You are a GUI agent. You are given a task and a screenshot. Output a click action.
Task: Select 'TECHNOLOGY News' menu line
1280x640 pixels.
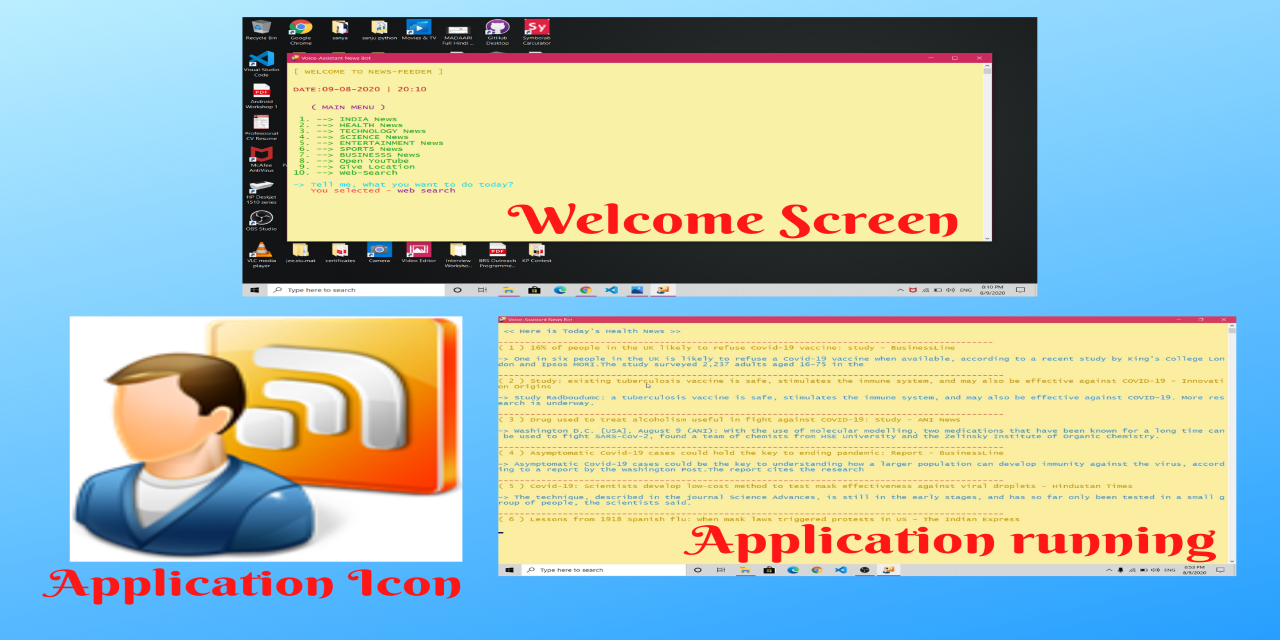click(x=361, y=131)
